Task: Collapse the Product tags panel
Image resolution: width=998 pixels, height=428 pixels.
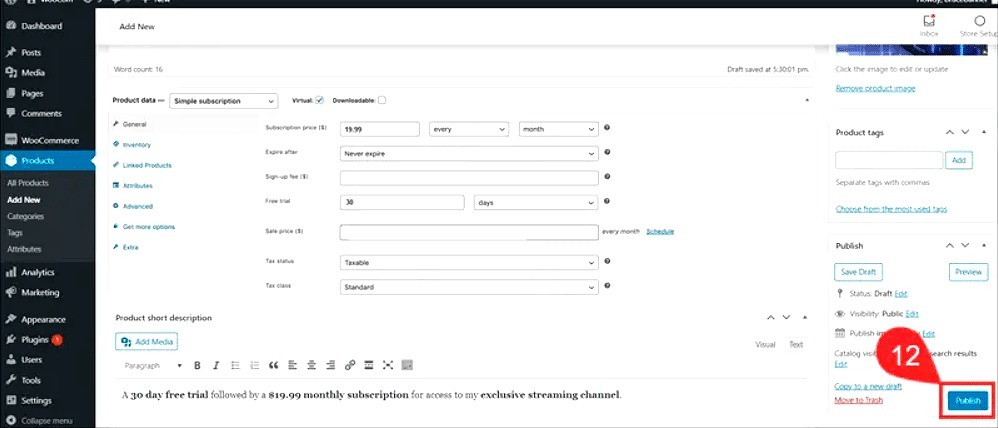Action: pos(983,132)
